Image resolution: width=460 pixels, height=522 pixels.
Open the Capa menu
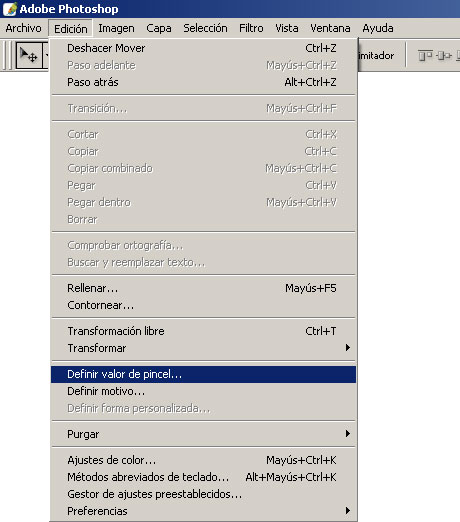point(159,28)
